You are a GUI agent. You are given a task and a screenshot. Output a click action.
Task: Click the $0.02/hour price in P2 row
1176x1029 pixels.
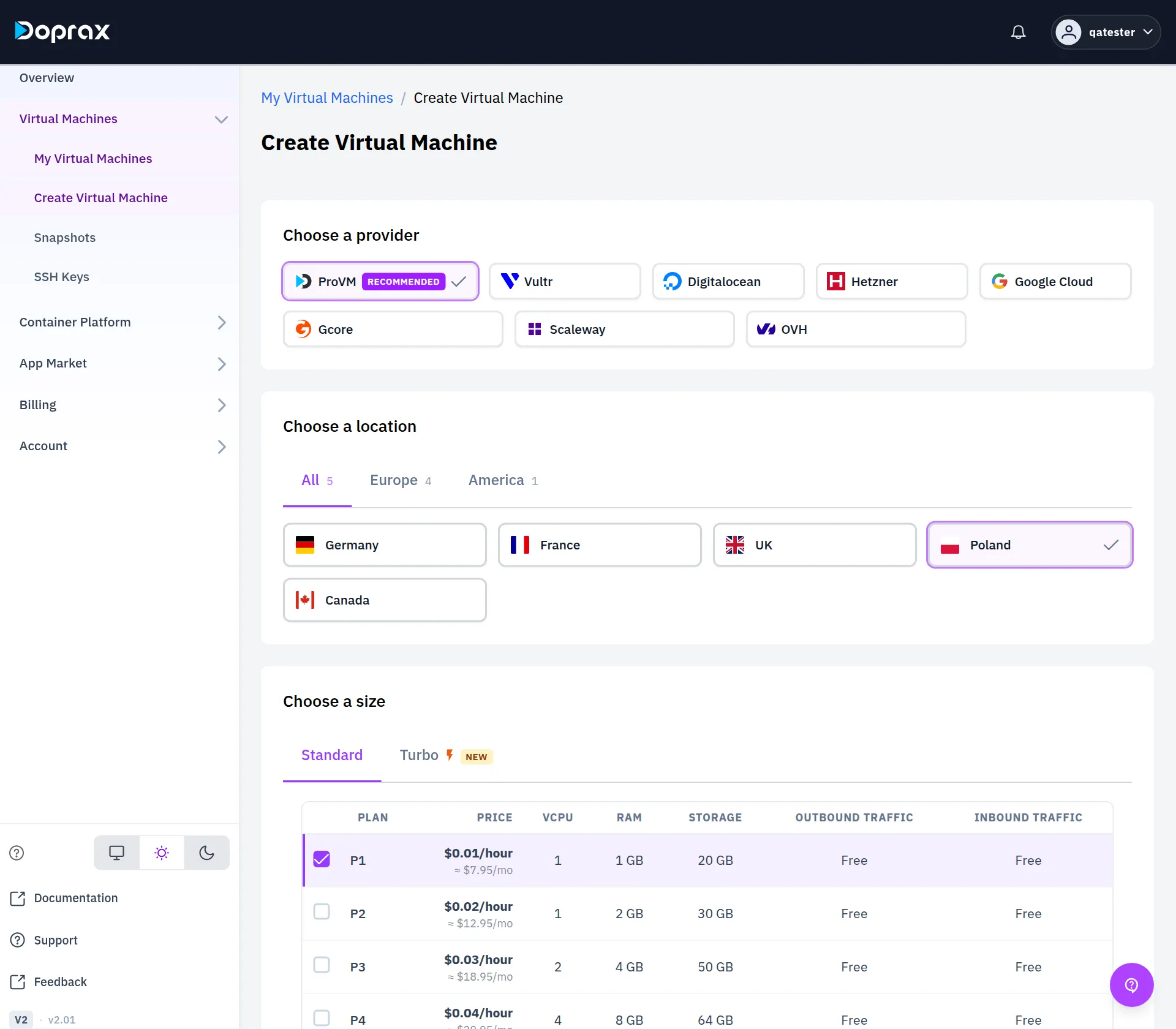click(478, 907)
